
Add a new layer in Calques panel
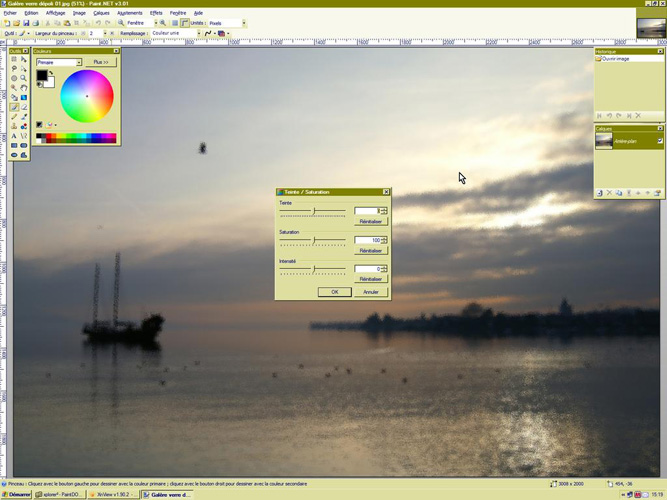point(600,193)
